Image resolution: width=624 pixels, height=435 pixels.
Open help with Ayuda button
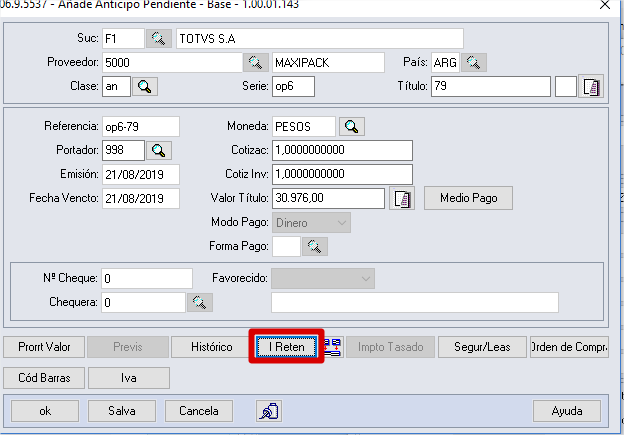pyautogui.click(x=567, y=411)
